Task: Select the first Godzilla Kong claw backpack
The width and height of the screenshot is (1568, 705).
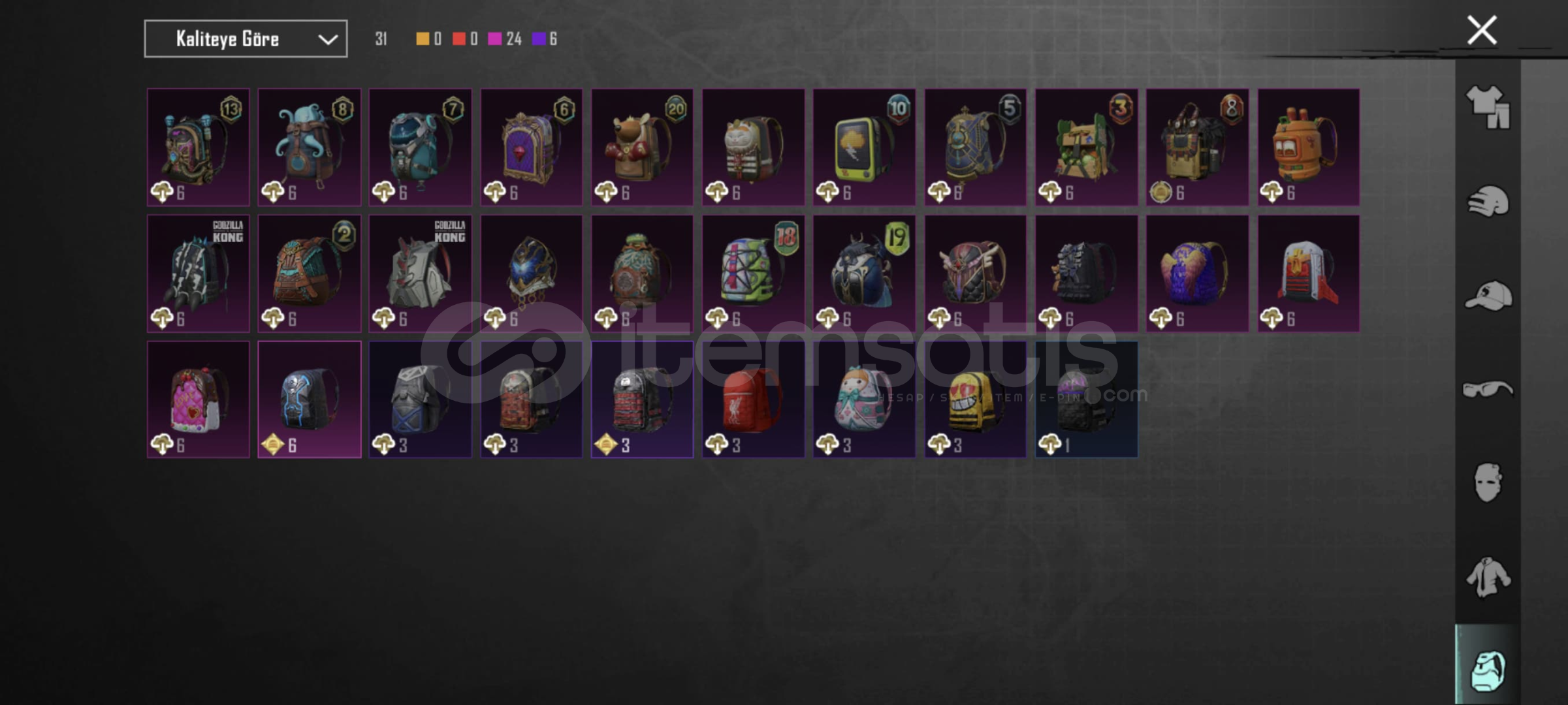Action: click(199, 274)
